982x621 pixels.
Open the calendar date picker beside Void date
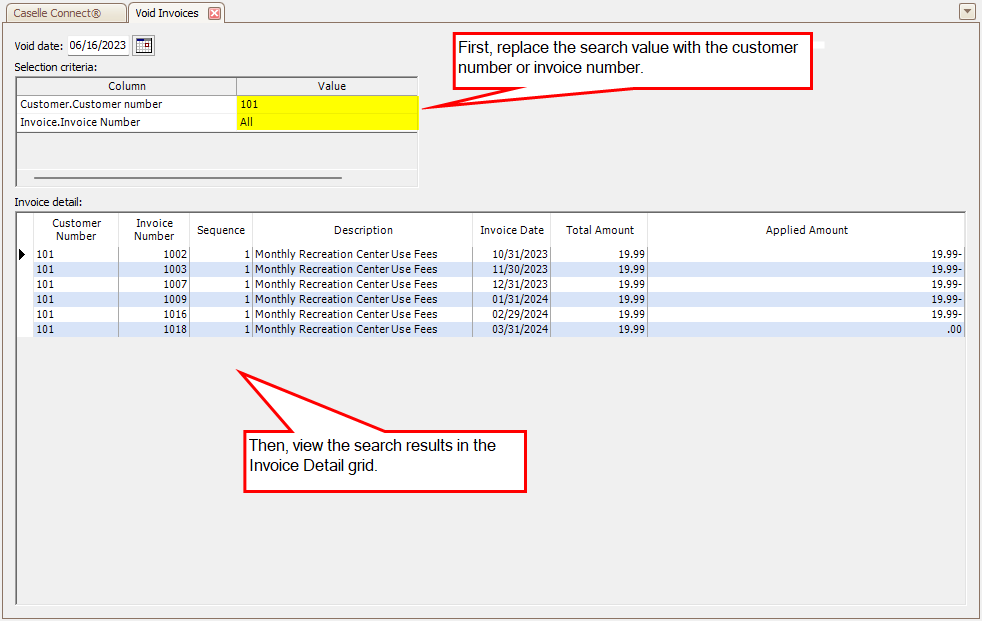[x=142, y=45]
